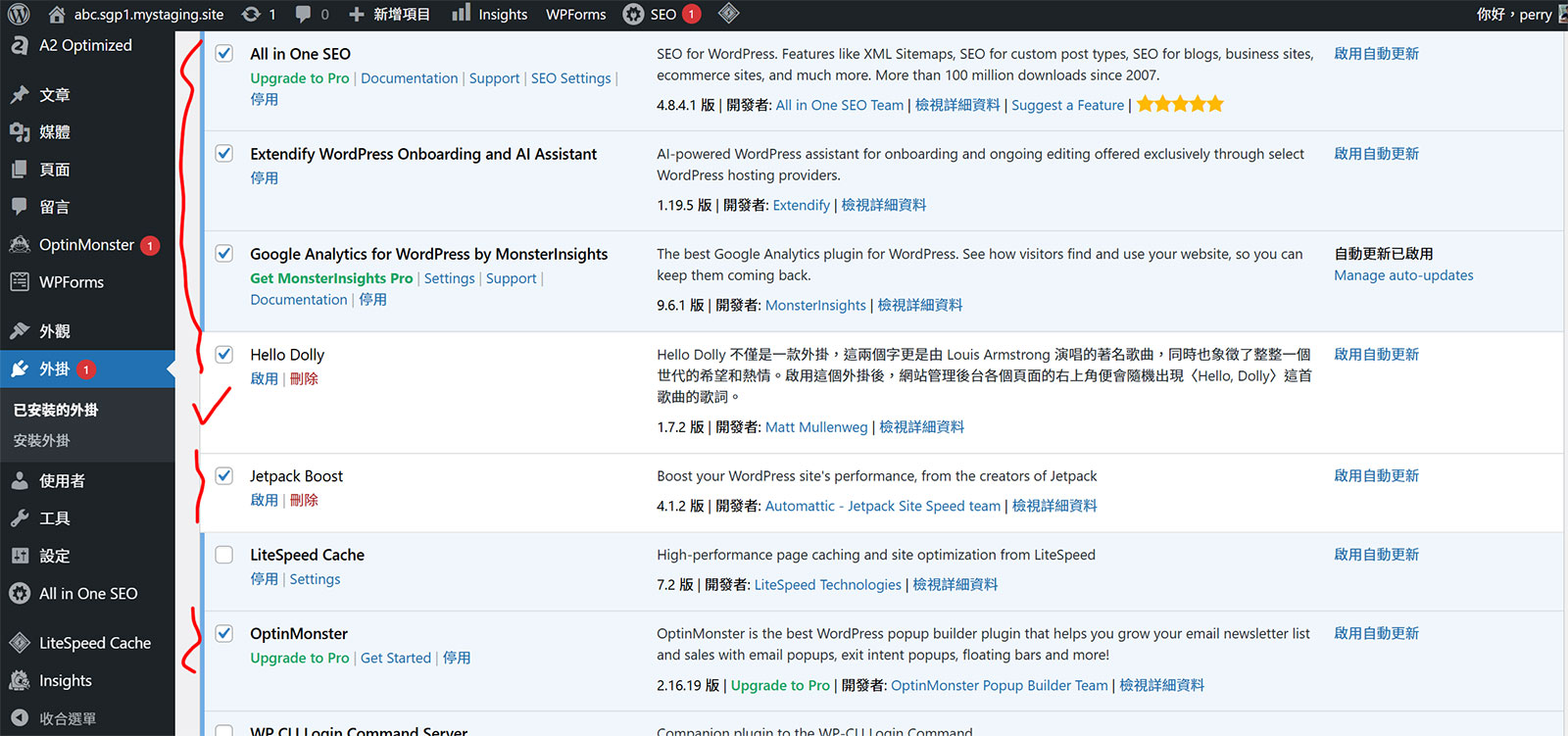Click the SEO notification badge in admin bar

pos(691,14)
